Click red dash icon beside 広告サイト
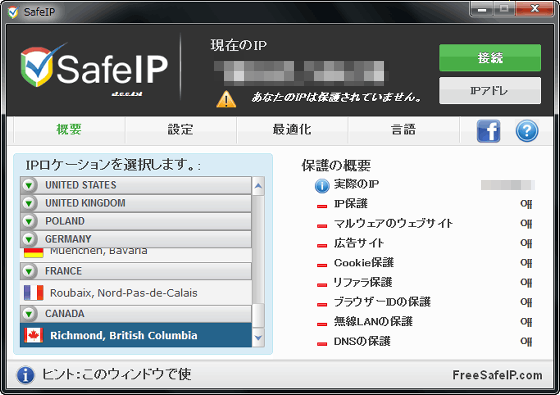 pyautogui.click(x=322, y=246)
